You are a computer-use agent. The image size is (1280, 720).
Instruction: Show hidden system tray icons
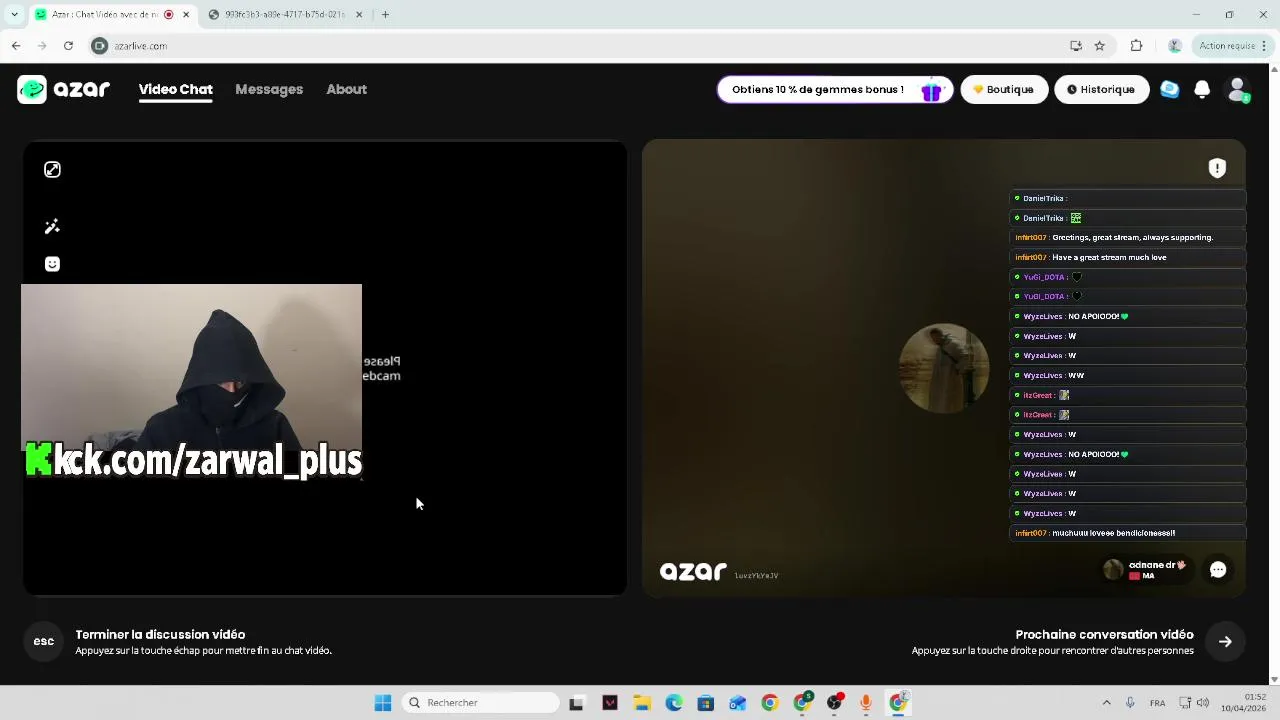1106,703
